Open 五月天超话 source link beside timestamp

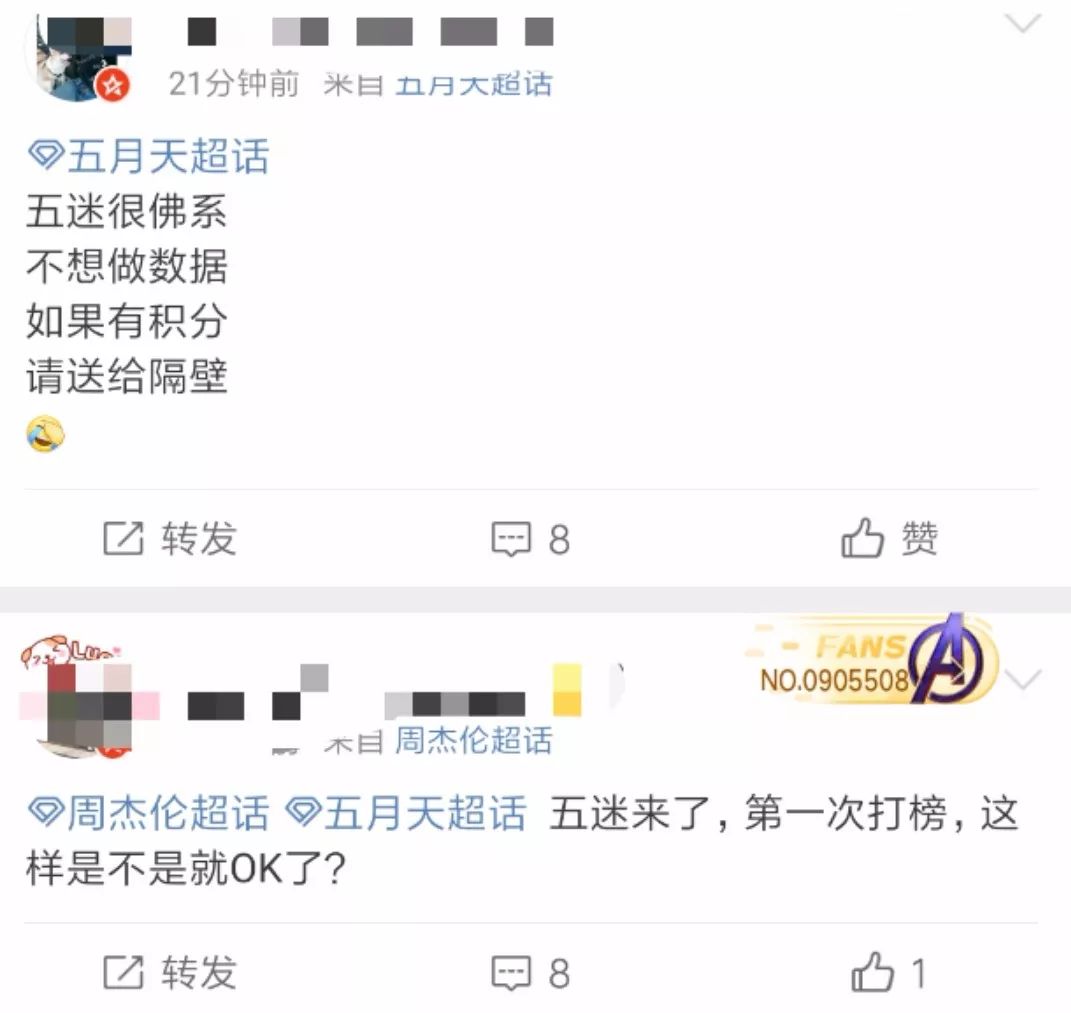[x=473, y=85]
